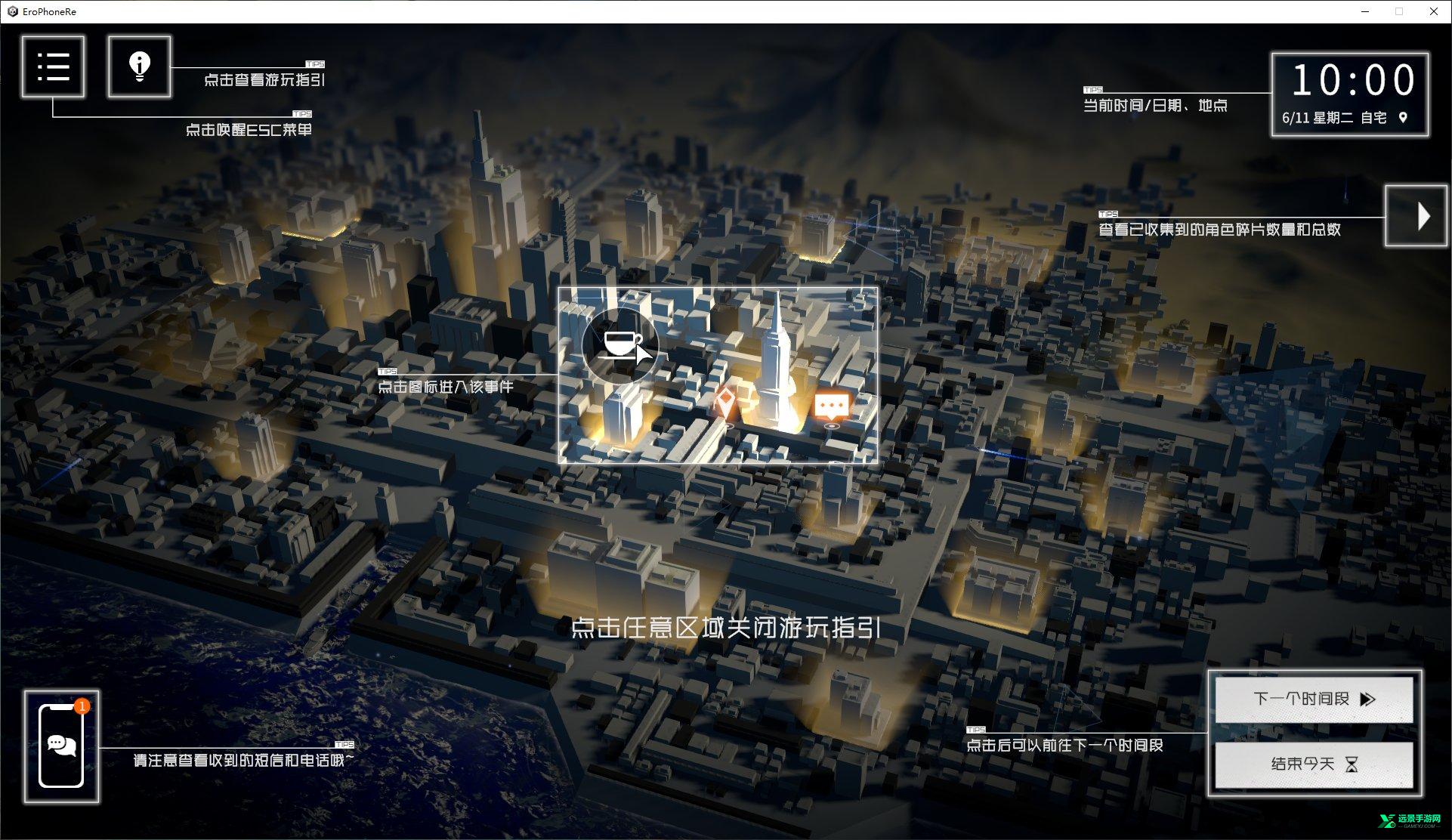Image resolution: width=1452 pixels, height=840 pixels.
Task: Close the EroPhoneRe window
Action: [x=1433, y=11]
